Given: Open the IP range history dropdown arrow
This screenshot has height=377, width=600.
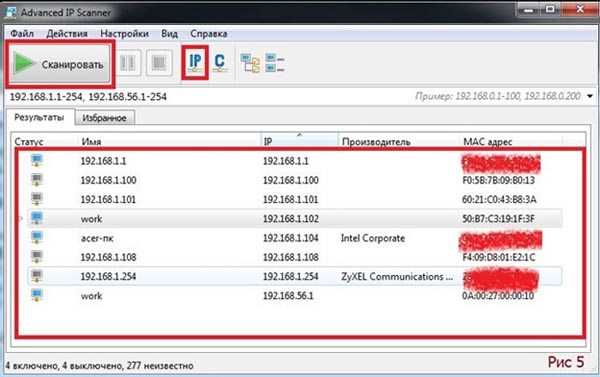Looking at the screenshot, I should tap(590, 96).
